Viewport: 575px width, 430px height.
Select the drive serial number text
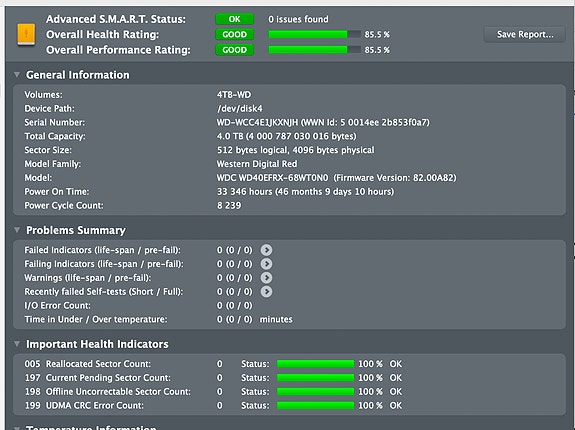[x=257, y=122]
